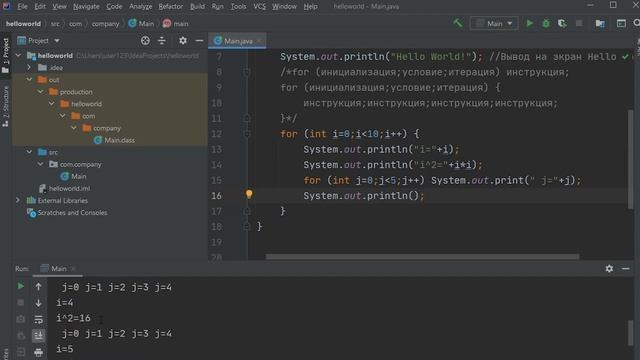This screenshot has width=640, height=360.
Task: Click the print icon in Run console
Action: (x=38, y=352)
